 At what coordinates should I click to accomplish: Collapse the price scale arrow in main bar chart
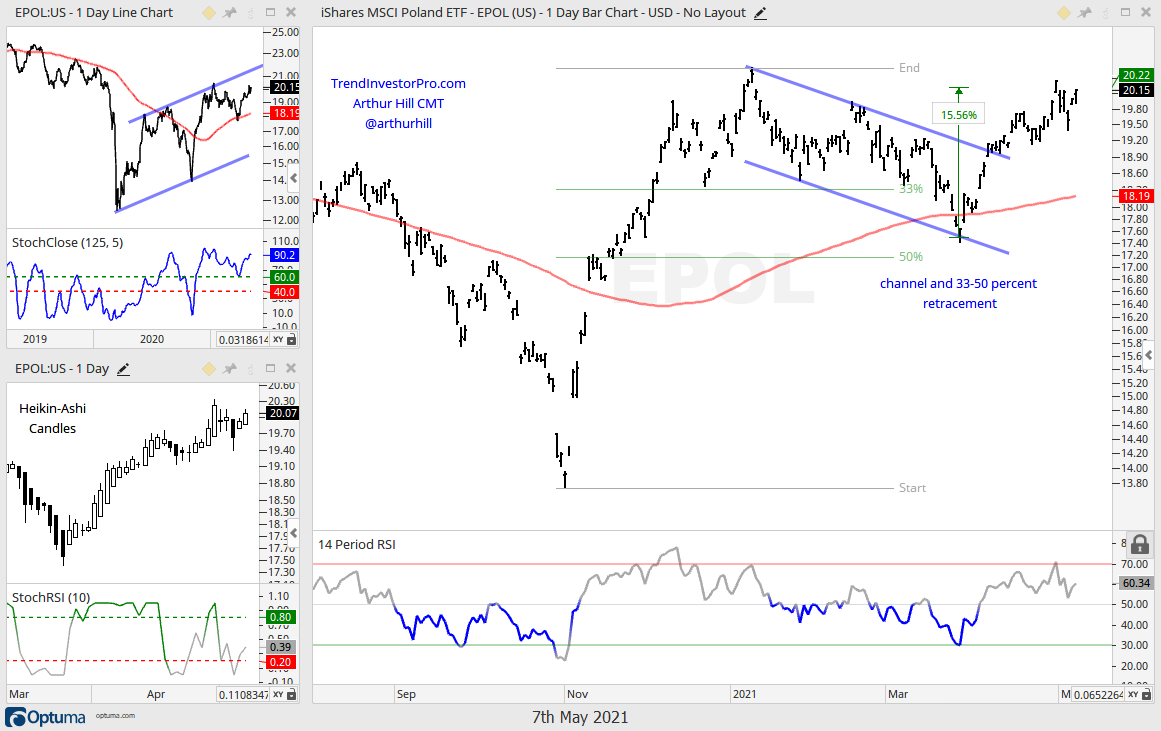1148,356
